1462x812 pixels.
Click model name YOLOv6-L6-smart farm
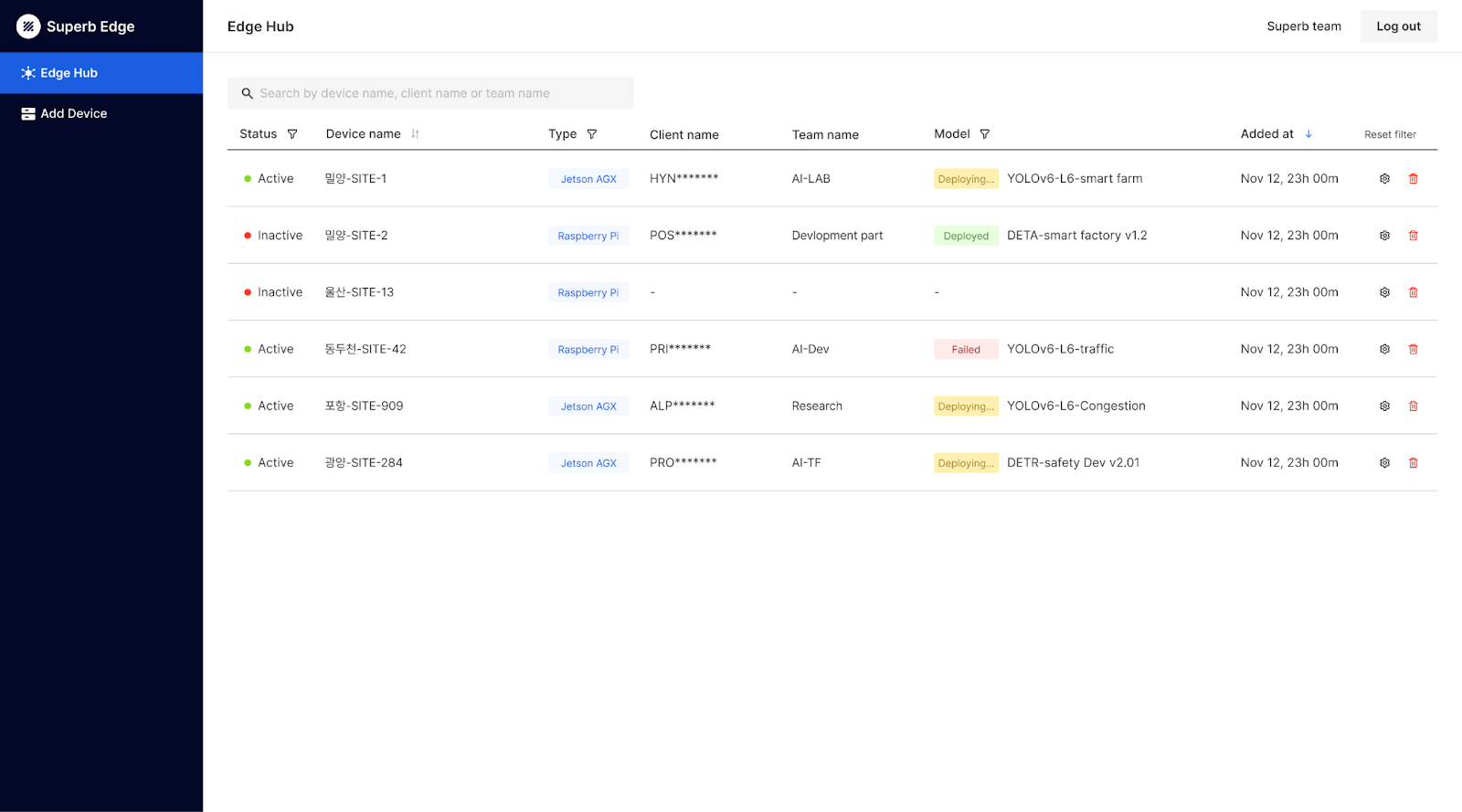pos(1075,179)
